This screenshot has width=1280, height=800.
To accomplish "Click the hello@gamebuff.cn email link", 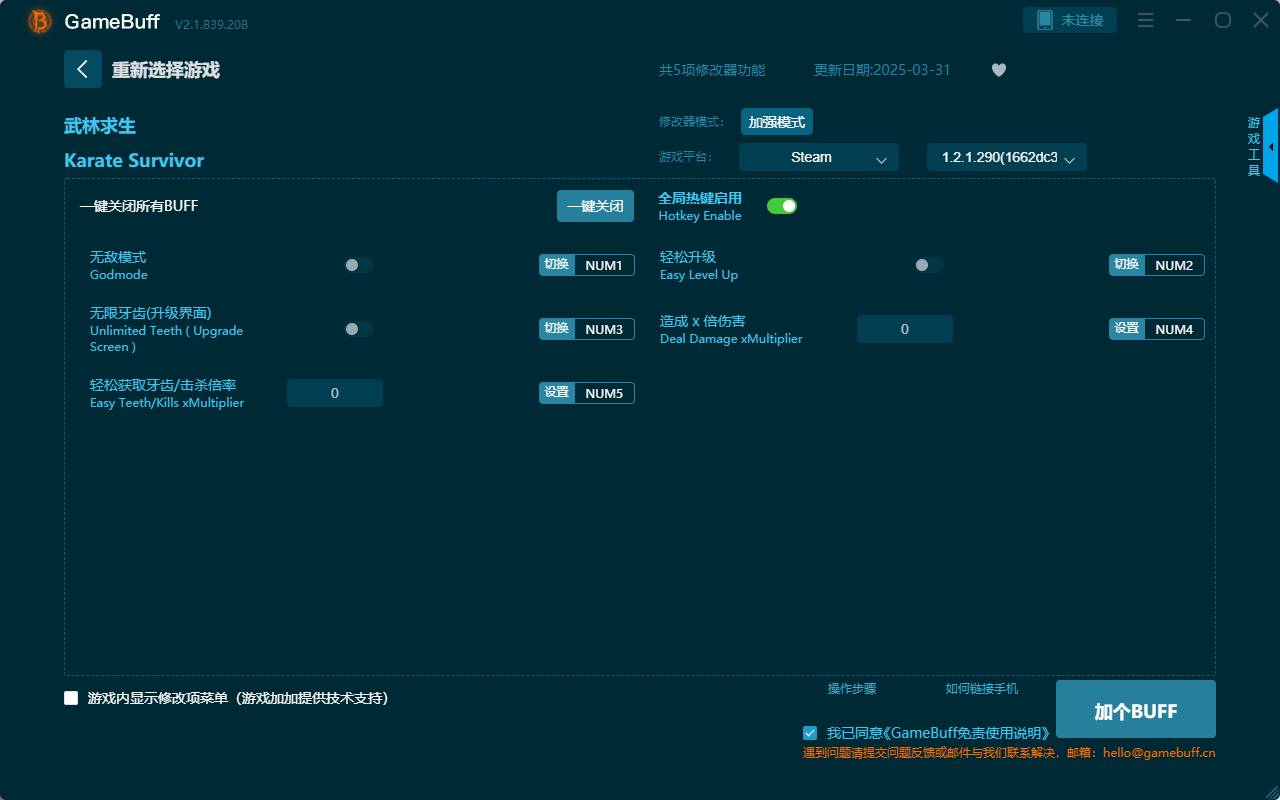I will 1158,753.
